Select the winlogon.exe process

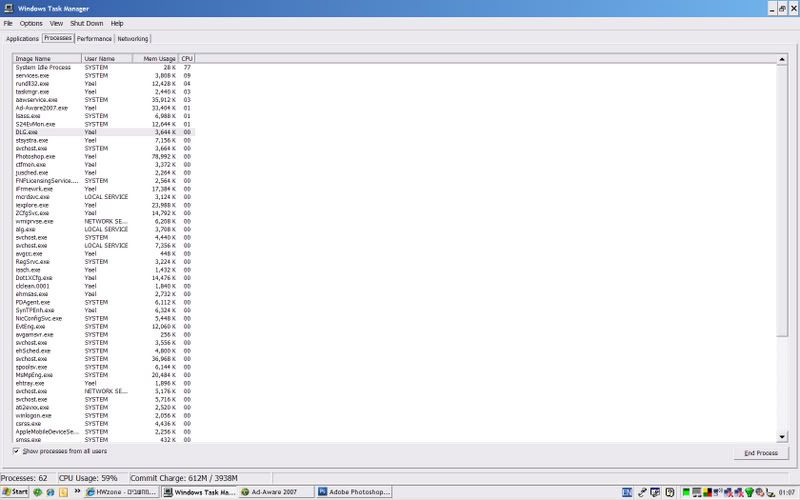104,416
